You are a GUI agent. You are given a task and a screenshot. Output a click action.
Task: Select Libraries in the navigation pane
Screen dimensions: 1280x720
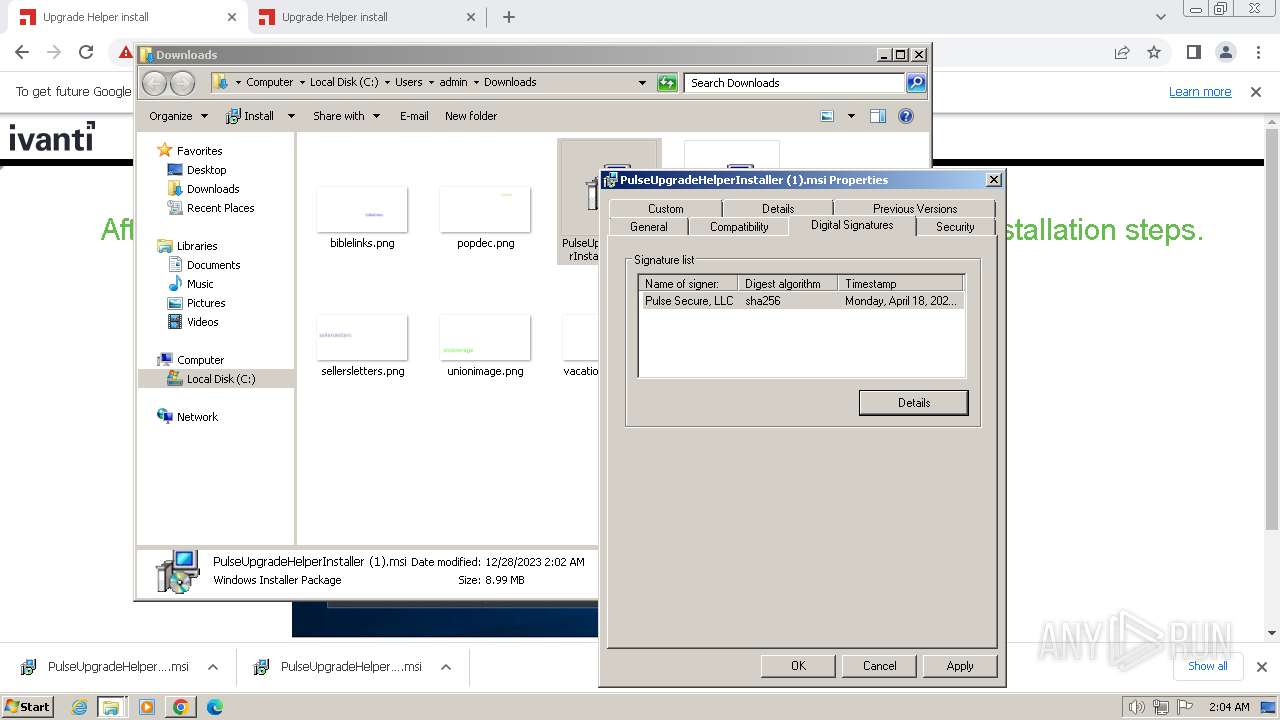tap(196, 246)
